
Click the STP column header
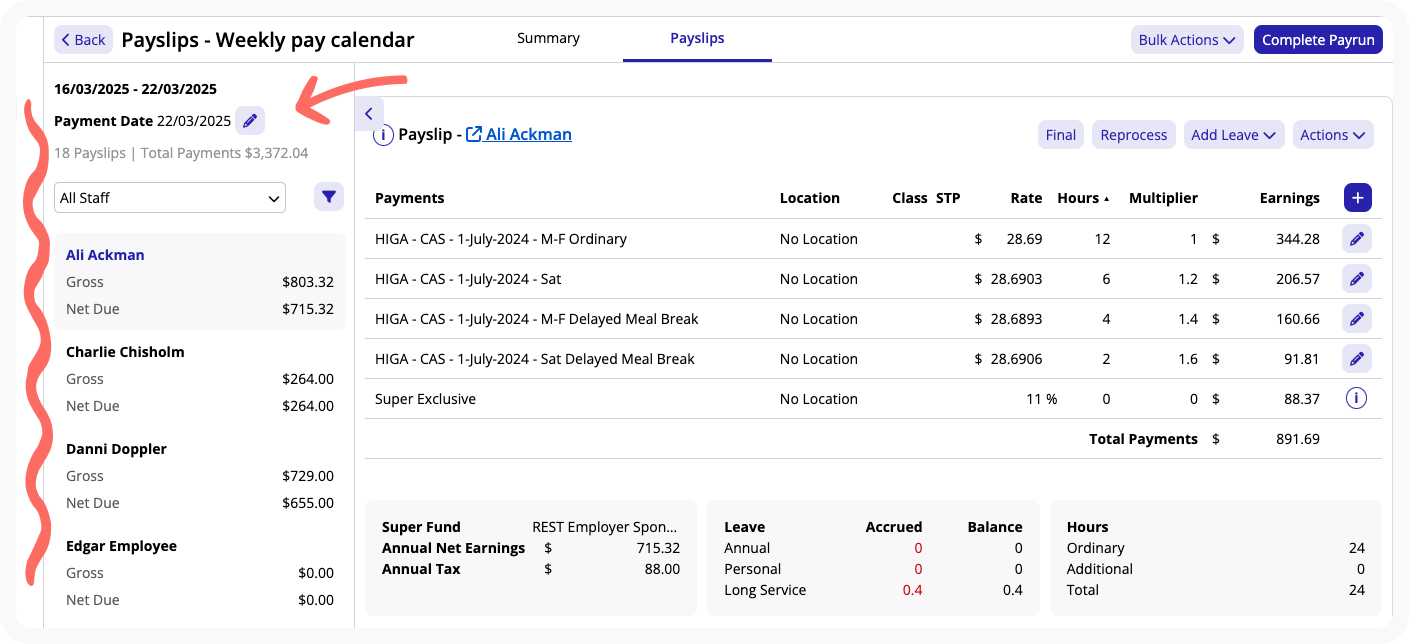[x=948, y=198]
